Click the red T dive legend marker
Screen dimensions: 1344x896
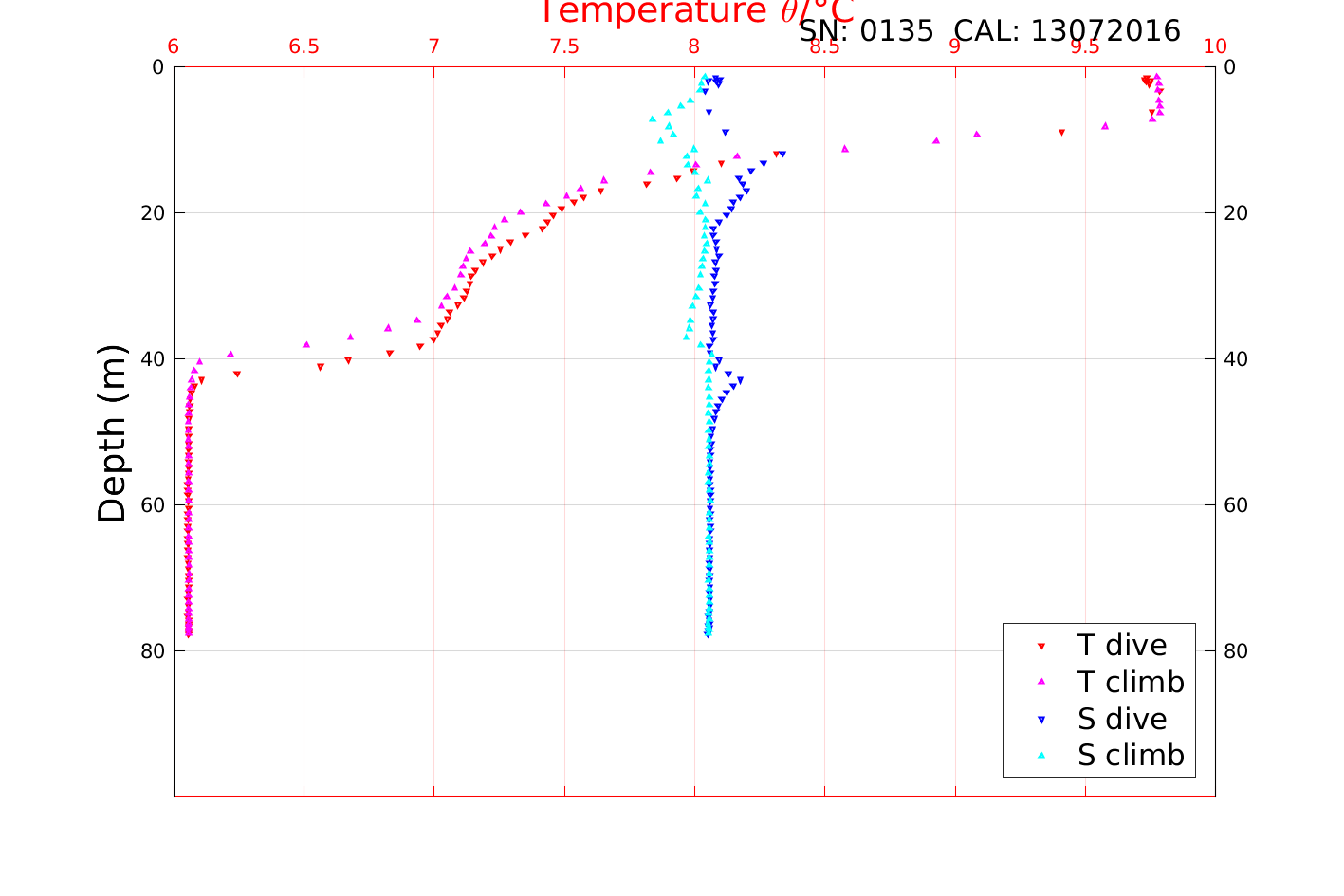1040,646
